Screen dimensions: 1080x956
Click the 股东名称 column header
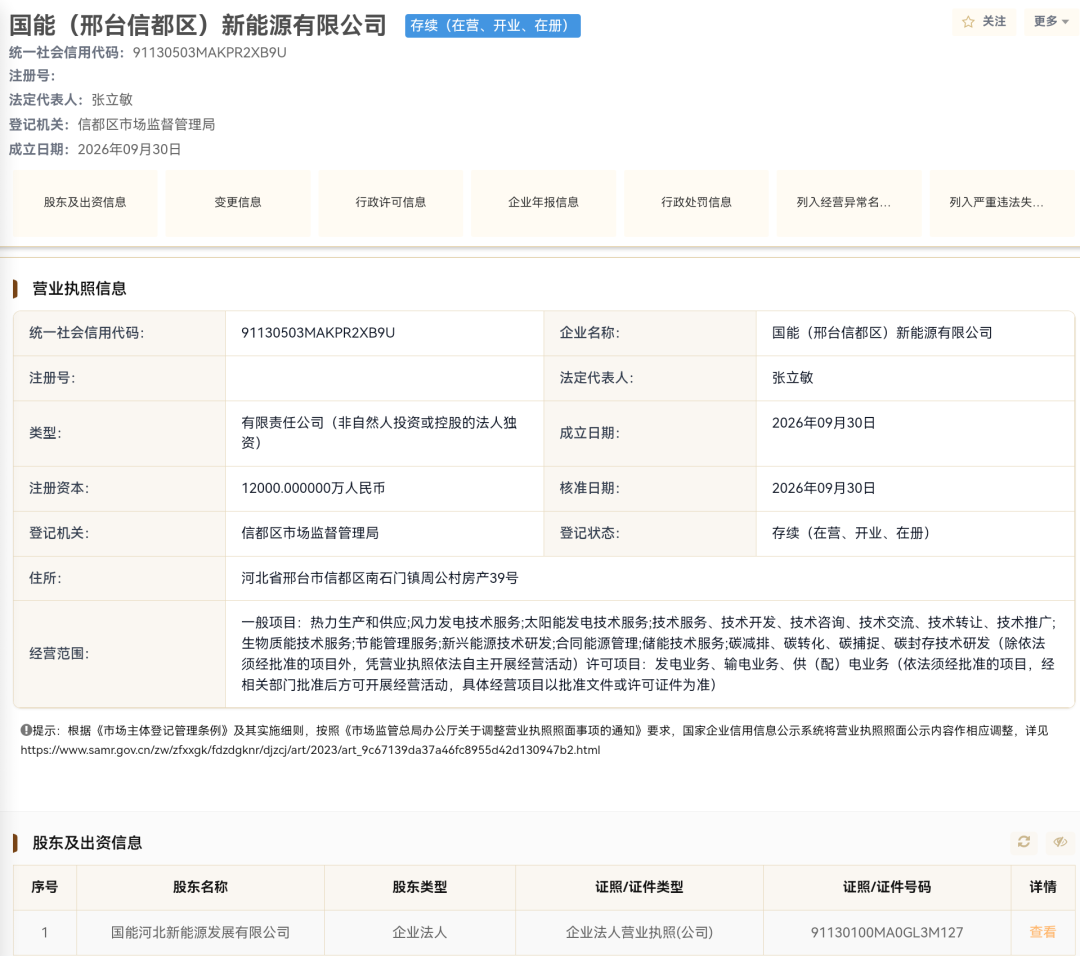200,887
